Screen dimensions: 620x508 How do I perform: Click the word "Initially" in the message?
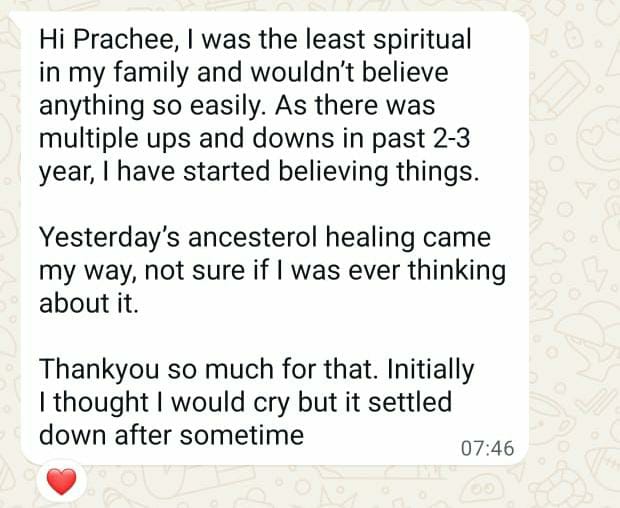pyautogui.click(x=431, y=370)
